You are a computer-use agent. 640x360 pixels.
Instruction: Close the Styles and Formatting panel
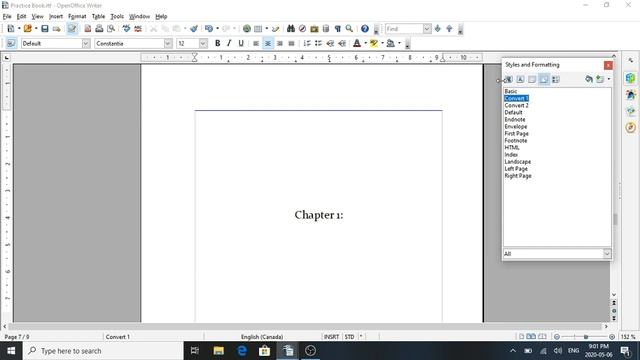[608, 65]
